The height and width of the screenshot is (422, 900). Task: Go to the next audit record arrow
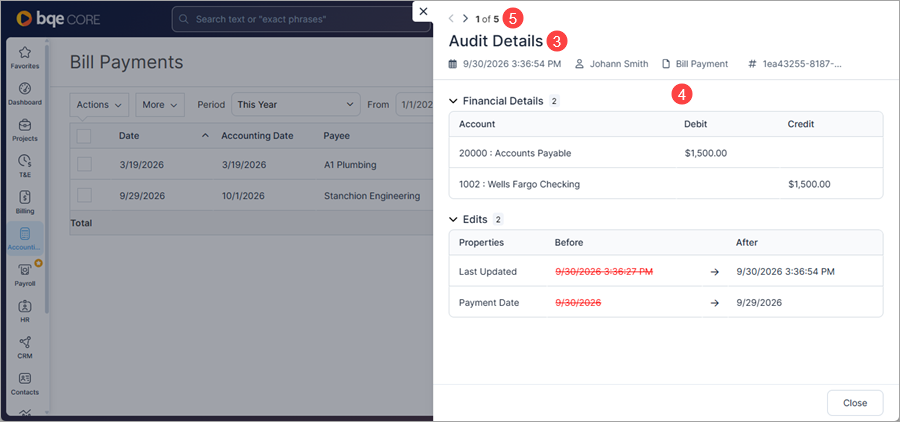pyautogui.click(x=465, y=18)
